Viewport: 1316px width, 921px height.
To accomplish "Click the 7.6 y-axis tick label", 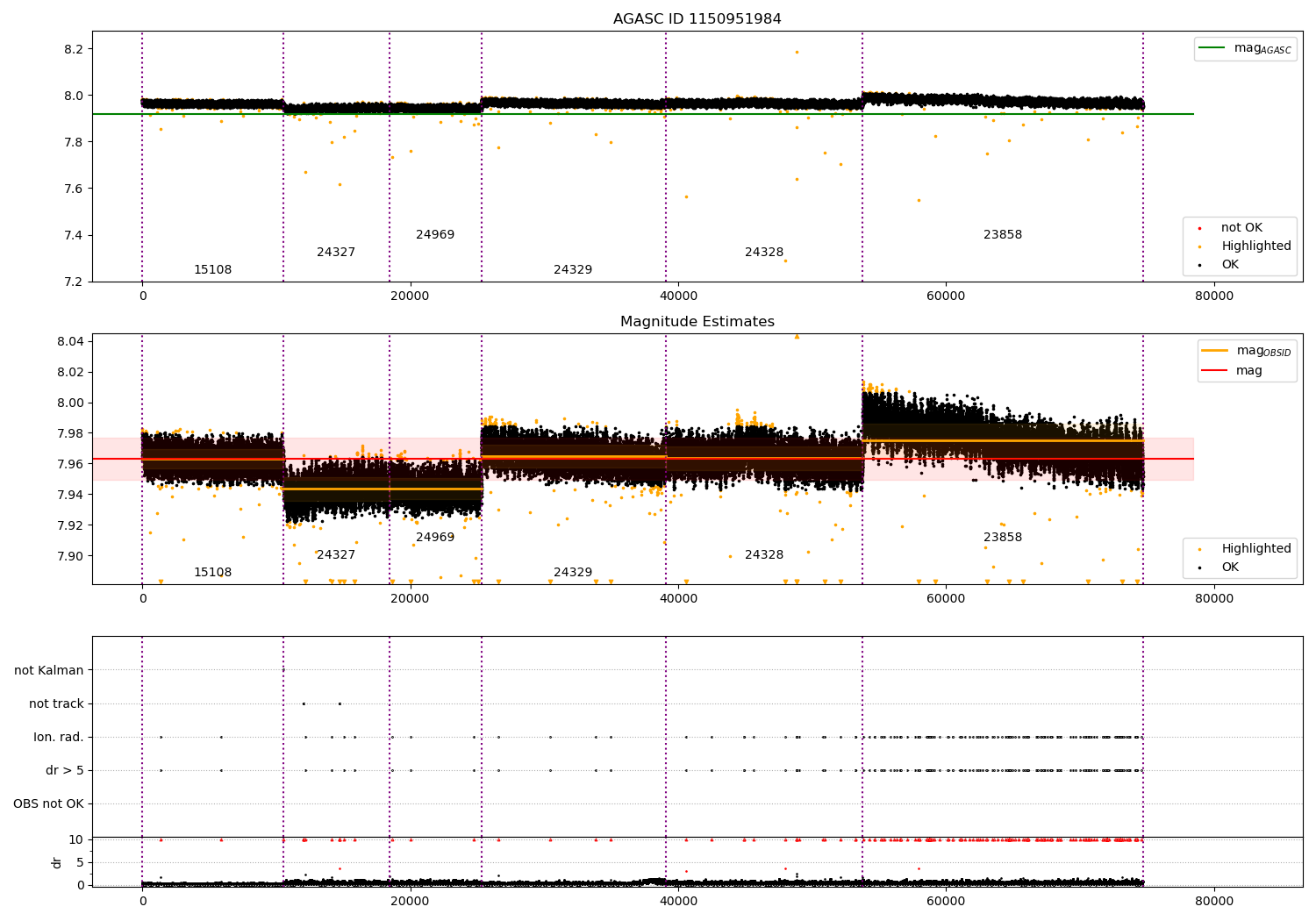I will click(x=74, y=189).
